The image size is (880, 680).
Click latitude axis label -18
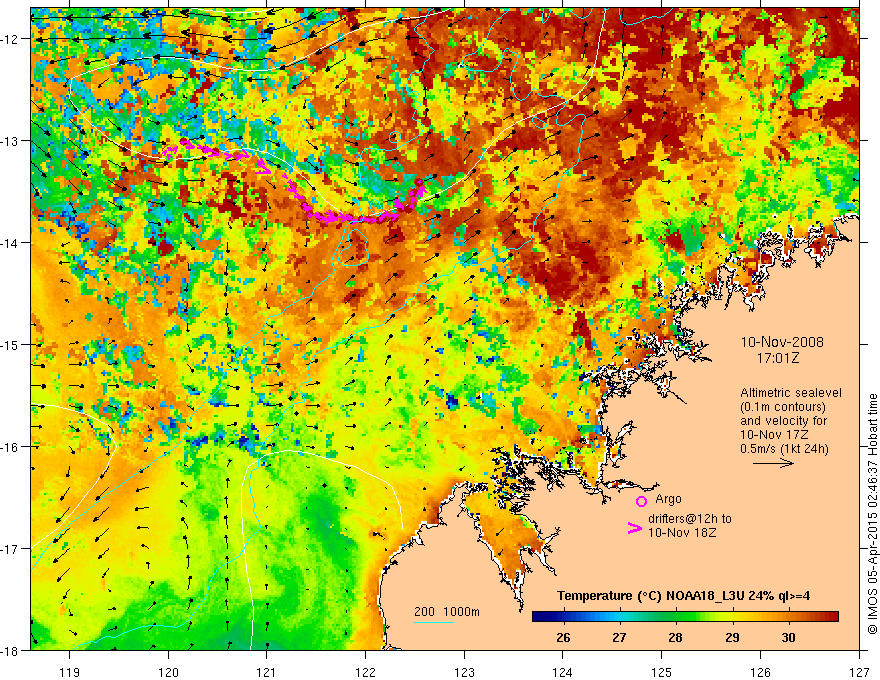coord(10,651)
